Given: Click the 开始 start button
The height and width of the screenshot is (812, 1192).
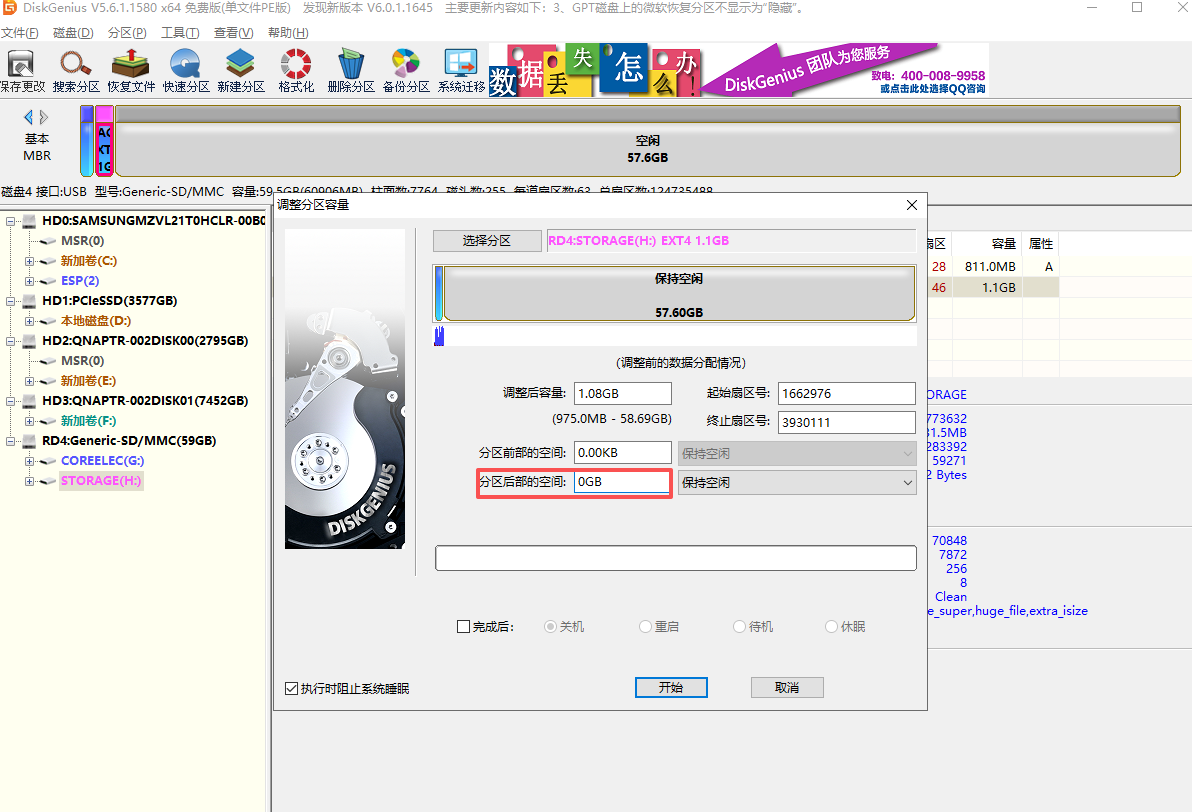Looking at the screenshot, I should coord(671,688).
